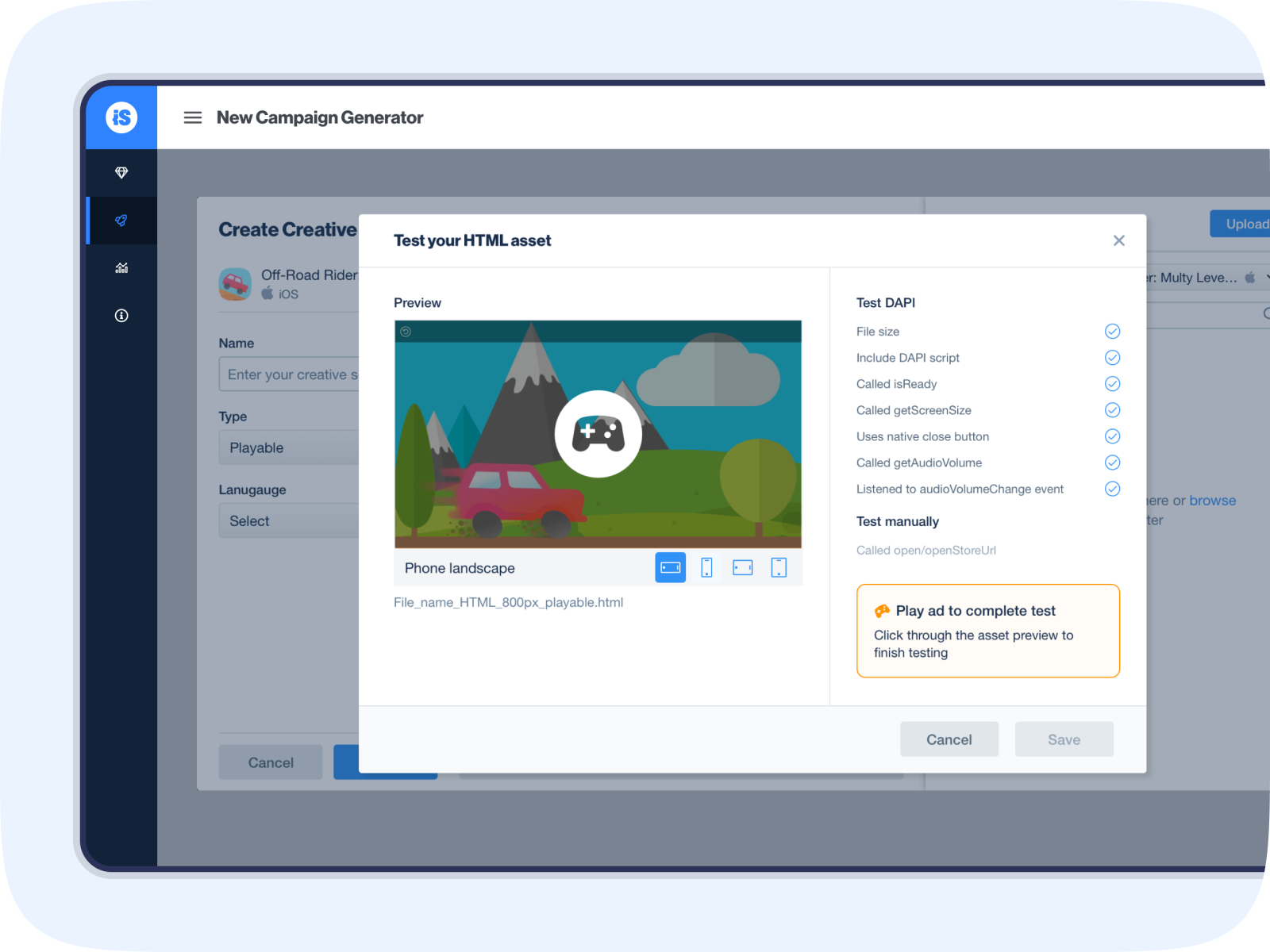Image resolution: width=1270 pixels, height=952 pixels.
Task: Click the small icon in preview top bar
Action: tap(406, 332)
